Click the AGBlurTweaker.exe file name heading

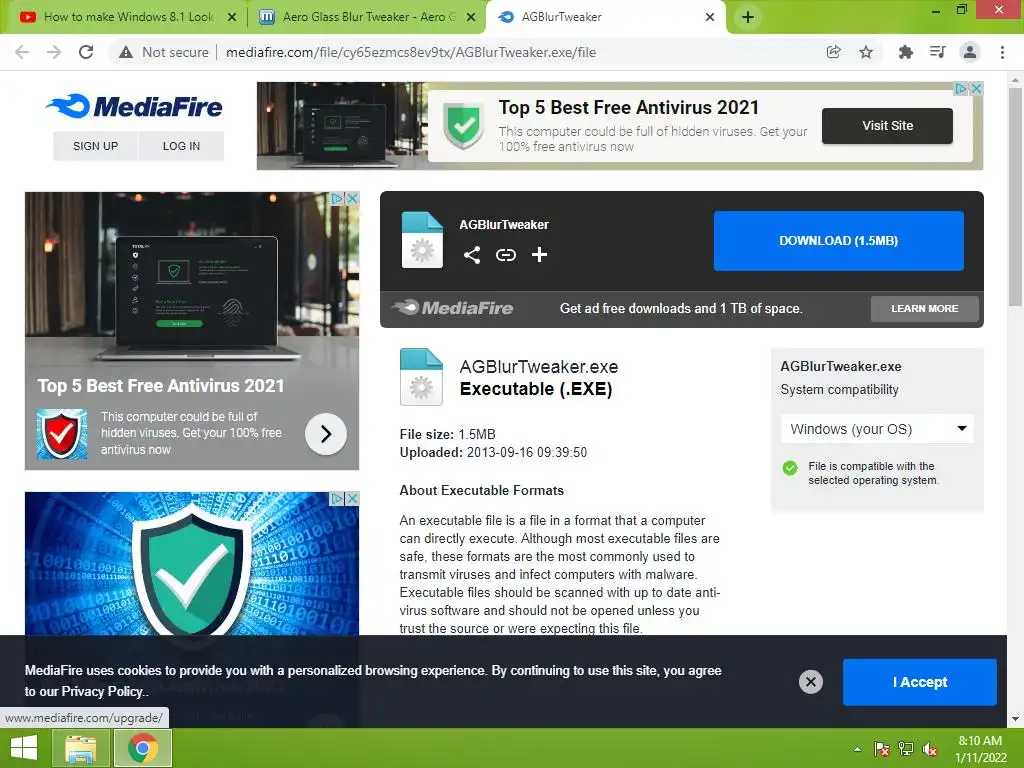click(x=539, y=366)
